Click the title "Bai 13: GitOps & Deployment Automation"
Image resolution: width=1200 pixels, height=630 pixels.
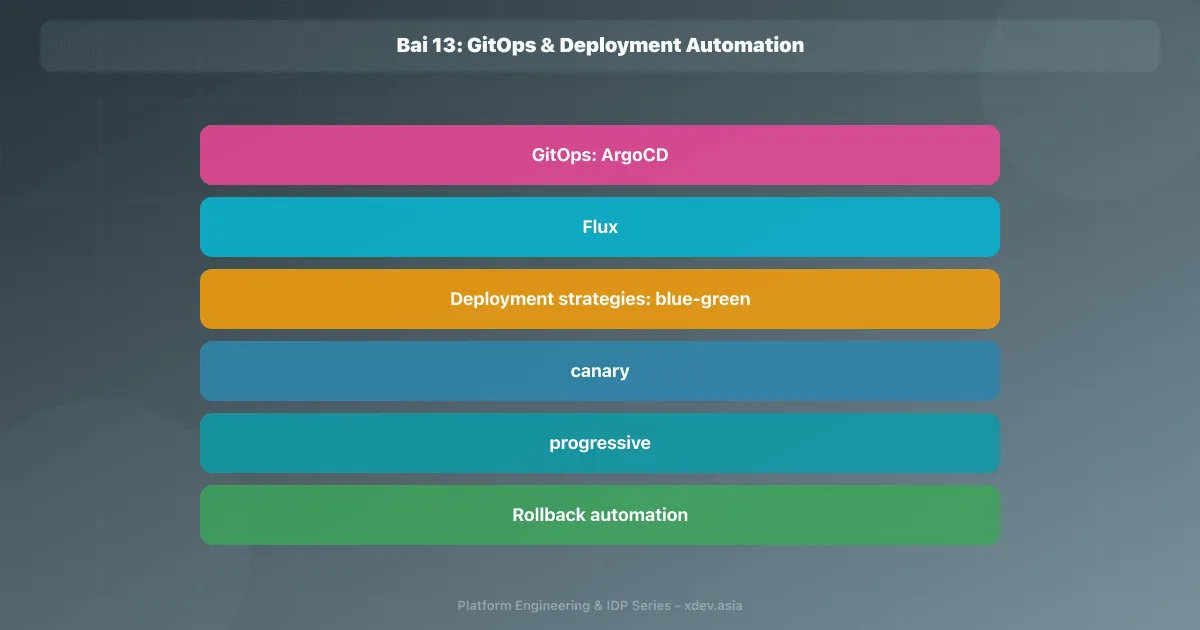(x=600, y=46)
